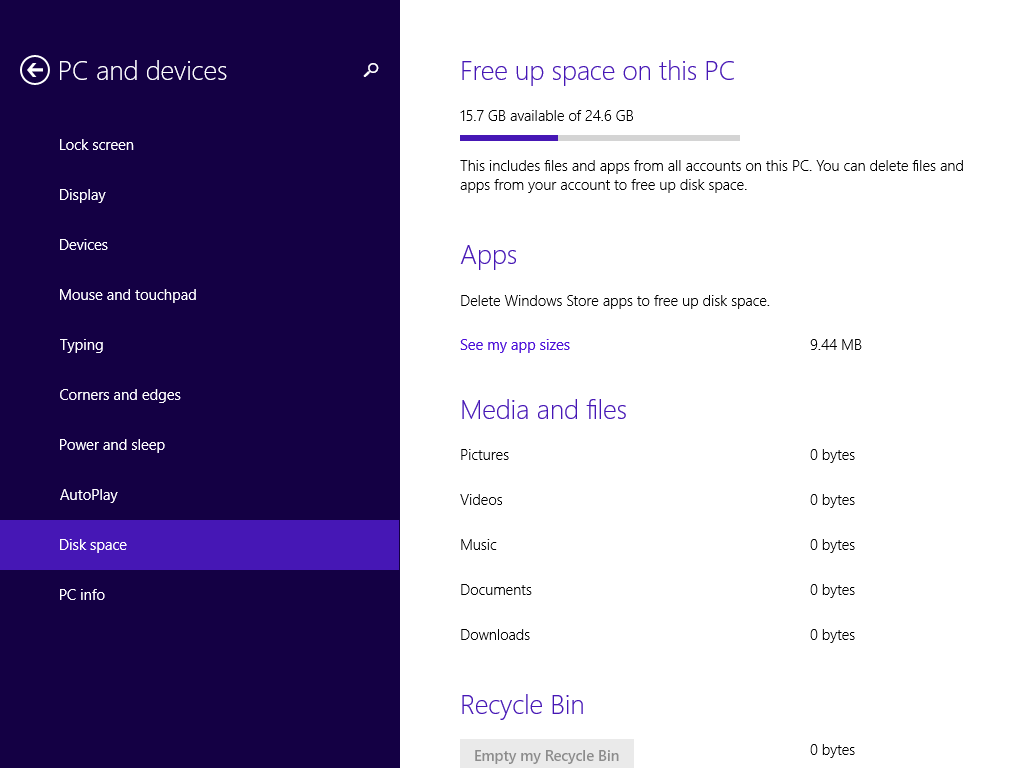Click the Media and files heading

pyautogui.click(x=543, y=410)
